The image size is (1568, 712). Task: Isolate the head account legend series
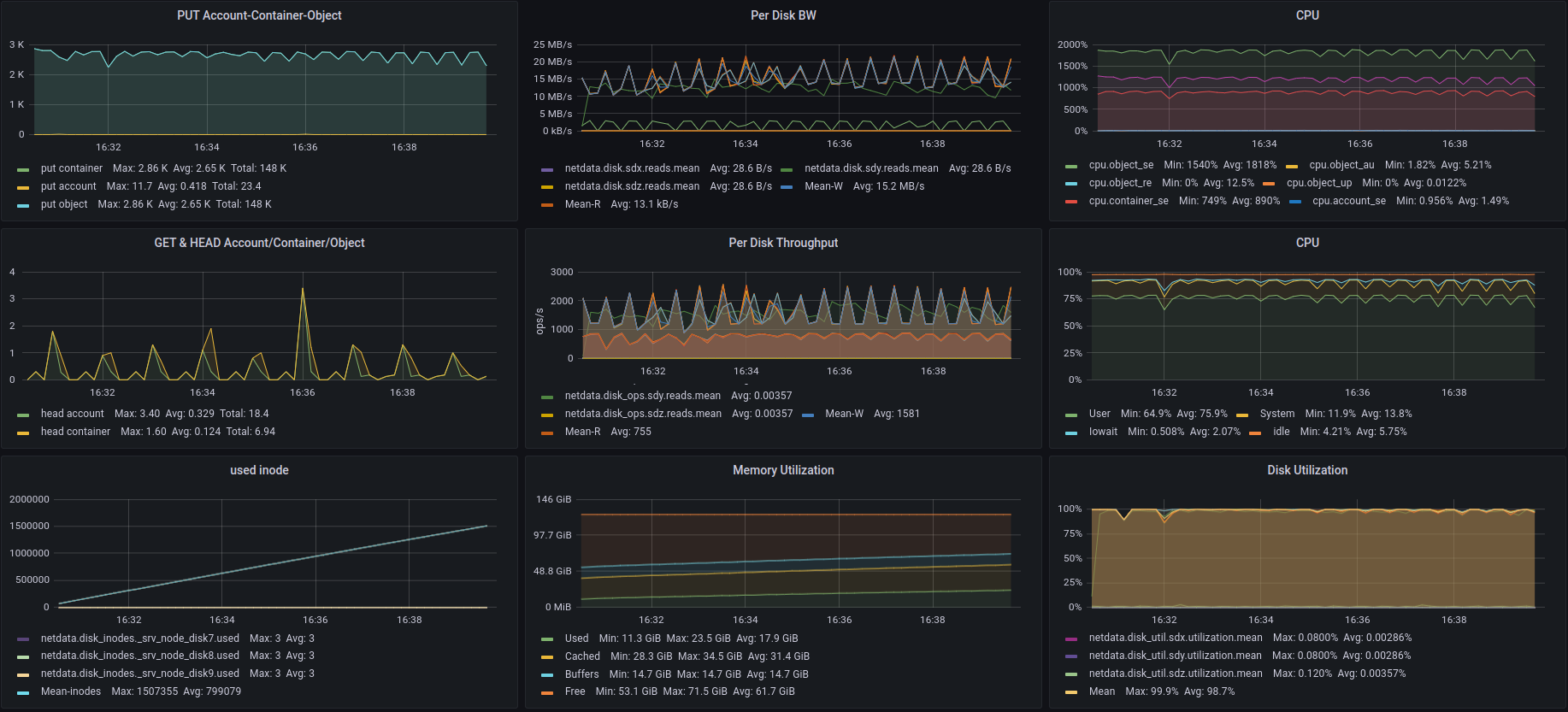point(72,414)
